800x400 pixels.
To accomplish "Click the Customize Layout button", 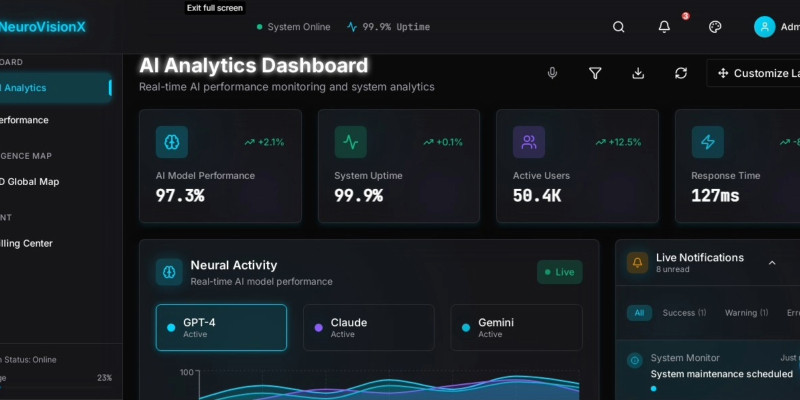I will tap(755, 73).
